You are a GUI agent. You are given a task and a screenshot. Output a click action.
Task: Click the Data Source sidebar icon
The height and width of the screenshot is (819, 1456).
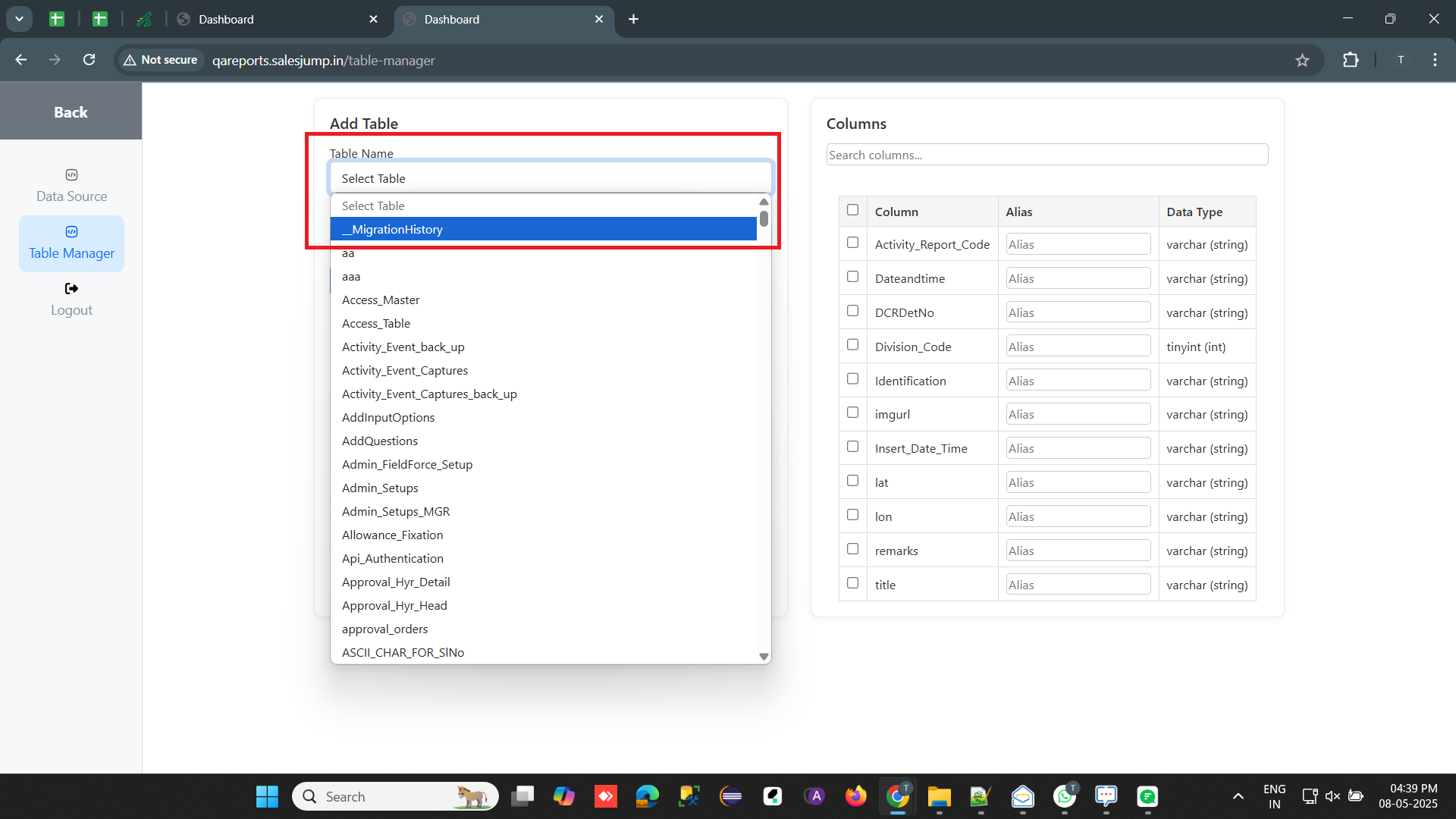pos(71,175)
